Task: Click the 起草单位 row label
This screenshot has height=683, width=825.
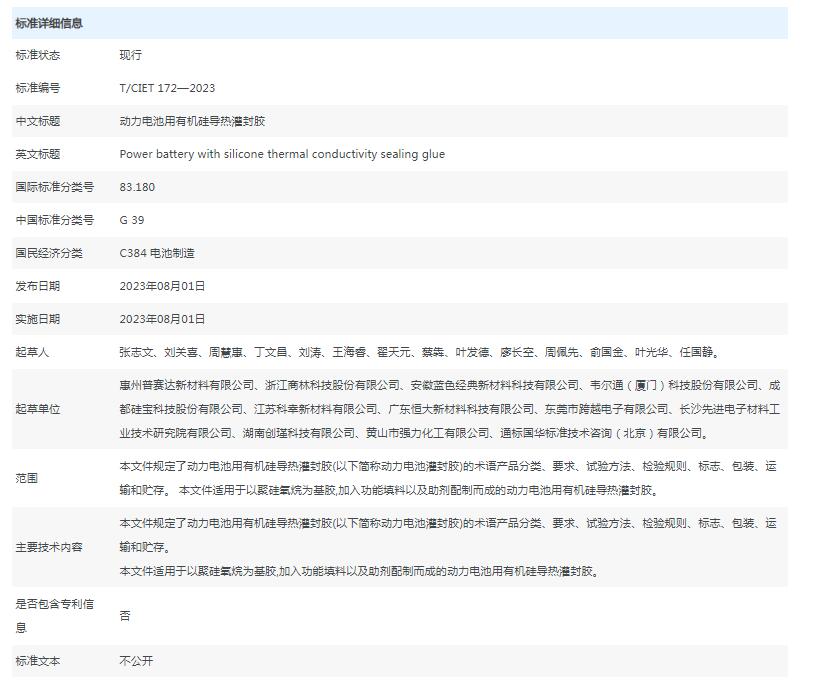Action: 38,409
